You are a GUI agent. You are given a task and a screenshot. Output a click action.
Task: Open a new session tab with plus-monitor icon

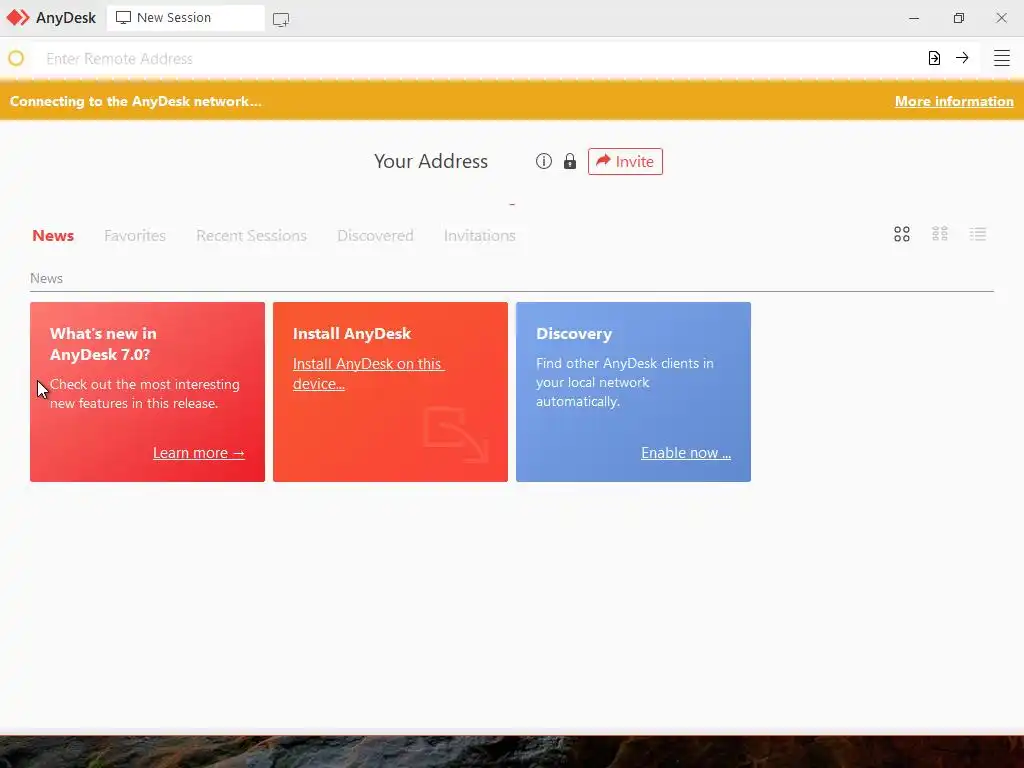click(281, 20)
